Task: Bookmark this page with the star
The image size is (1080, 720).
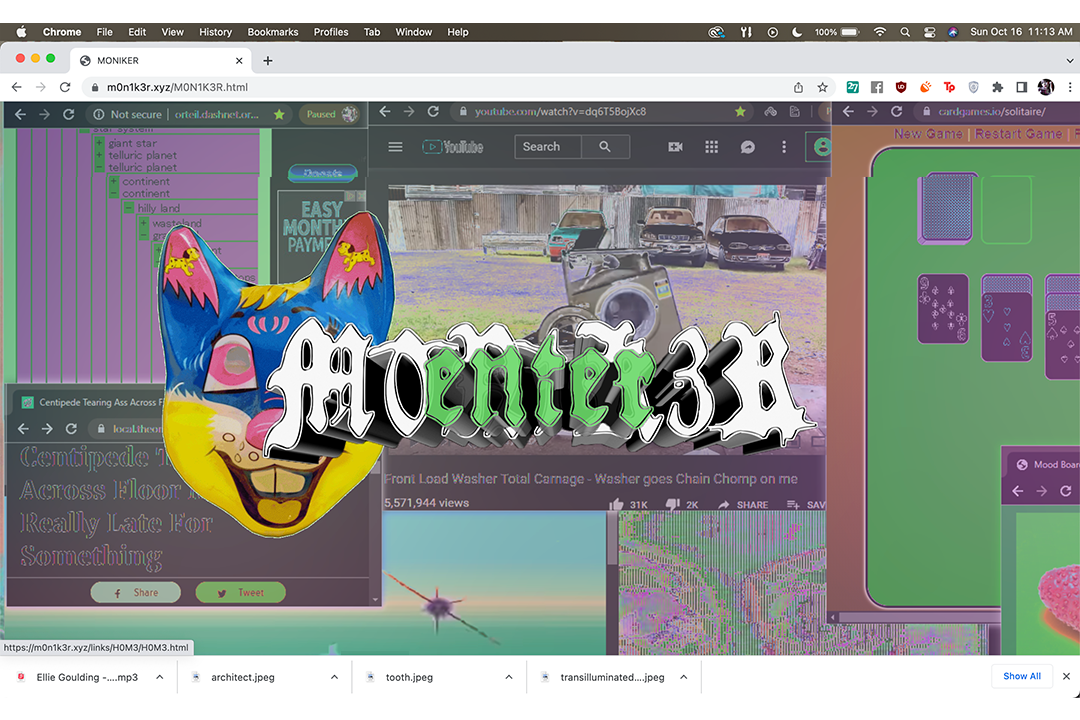Action: pos(822,87)
